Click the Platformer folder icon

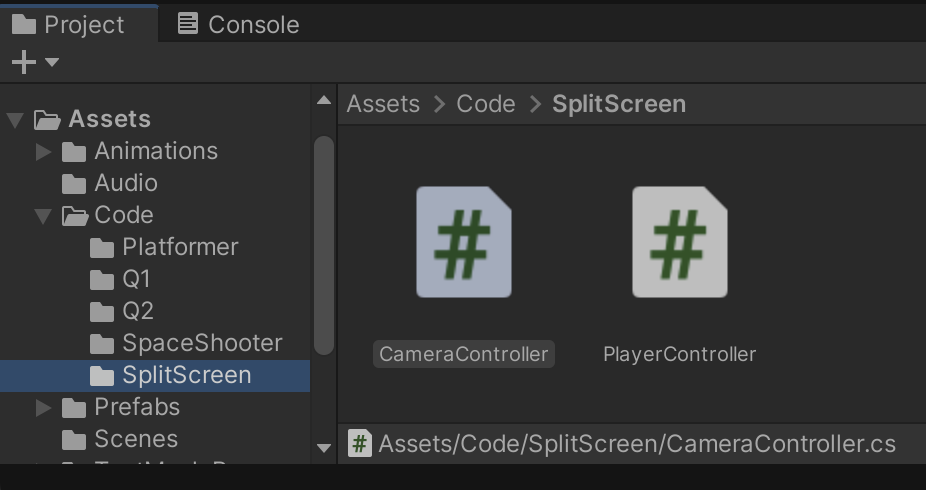click(x=102, y=247)
